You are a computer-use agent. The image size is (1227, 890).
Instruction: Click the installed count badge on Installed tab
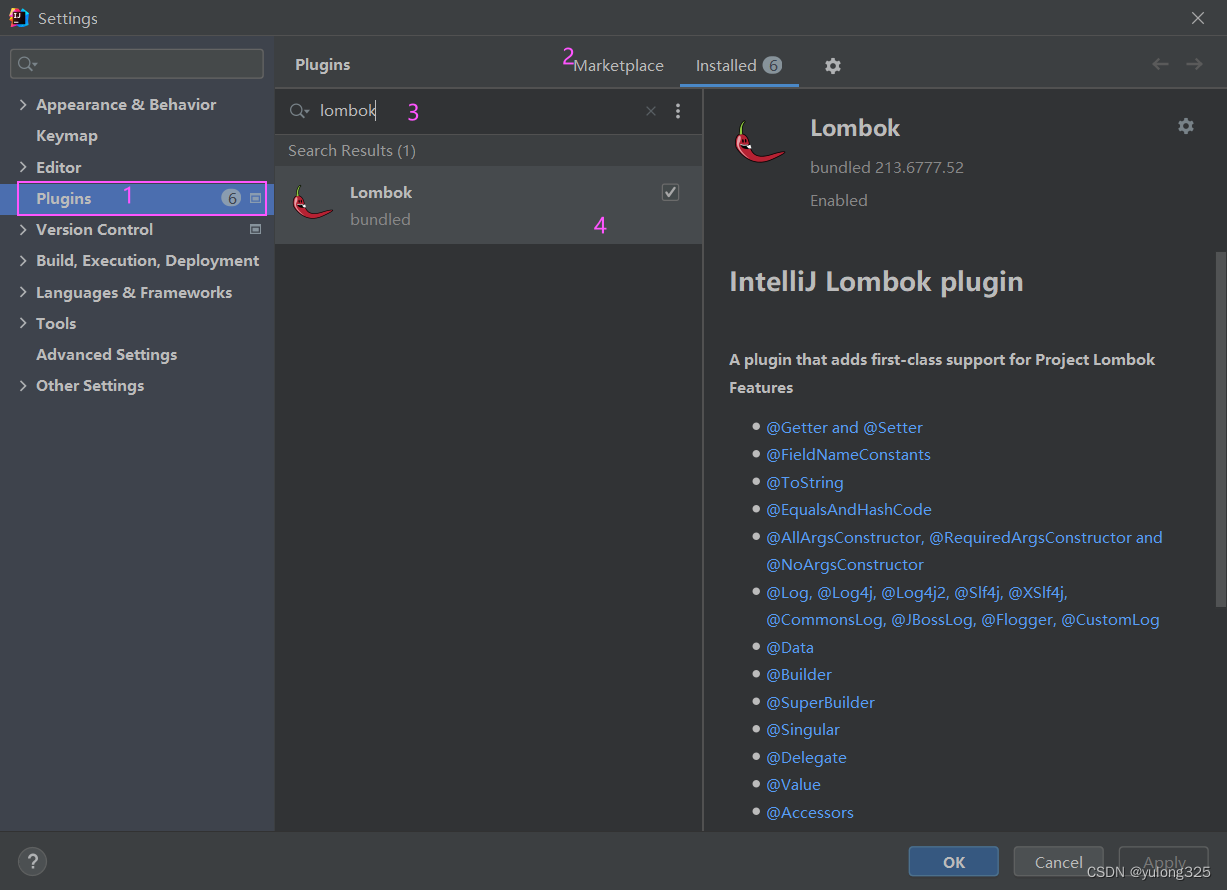click(772, 65)
